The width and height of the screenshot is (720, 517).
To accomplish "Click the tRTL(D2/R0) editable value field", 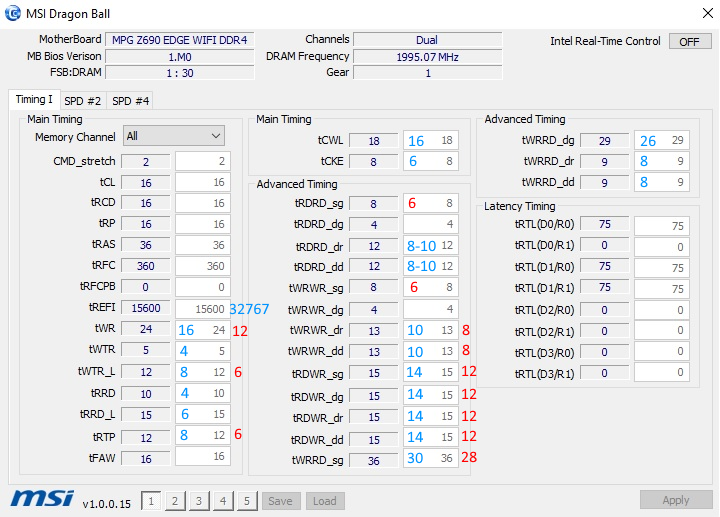I will pos(662,310).
